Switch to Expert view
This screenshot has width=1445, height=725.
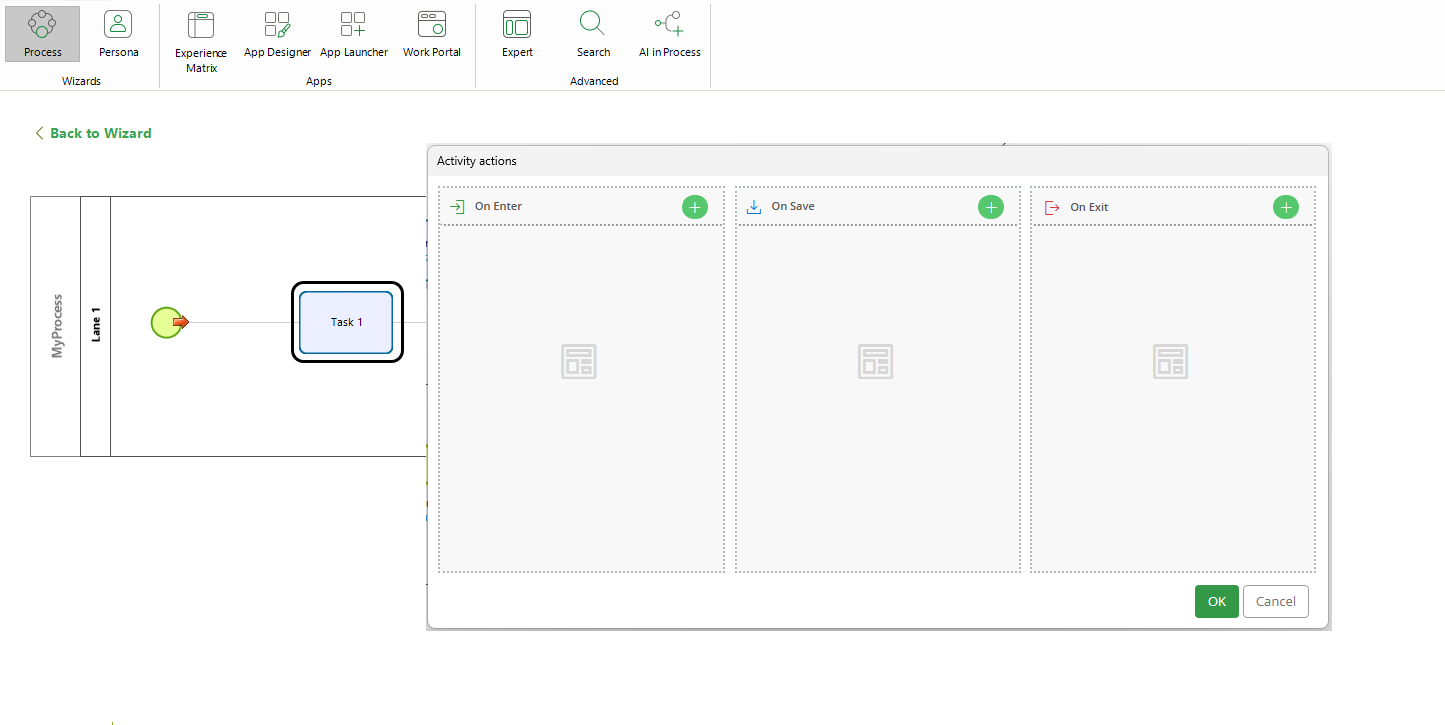click(x=517, y=35)
